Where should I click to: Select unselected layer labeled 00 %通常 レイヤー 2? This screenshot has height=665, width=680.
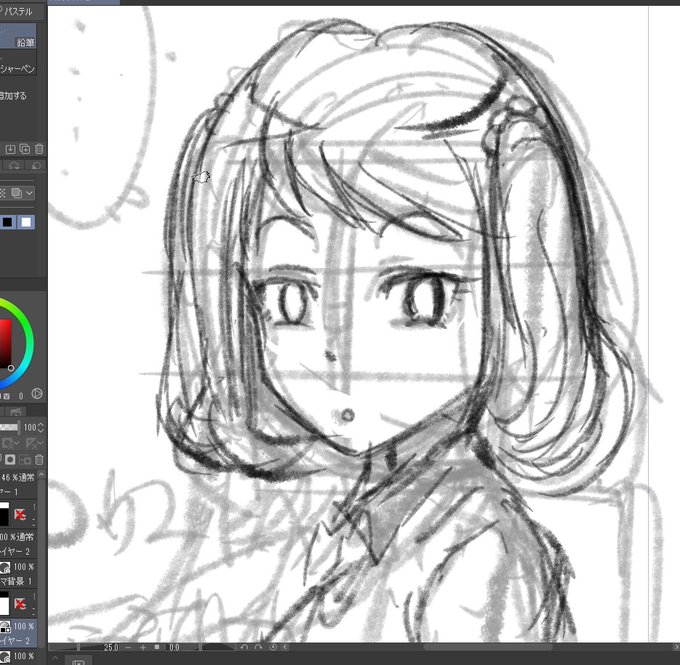click(18, 544)
